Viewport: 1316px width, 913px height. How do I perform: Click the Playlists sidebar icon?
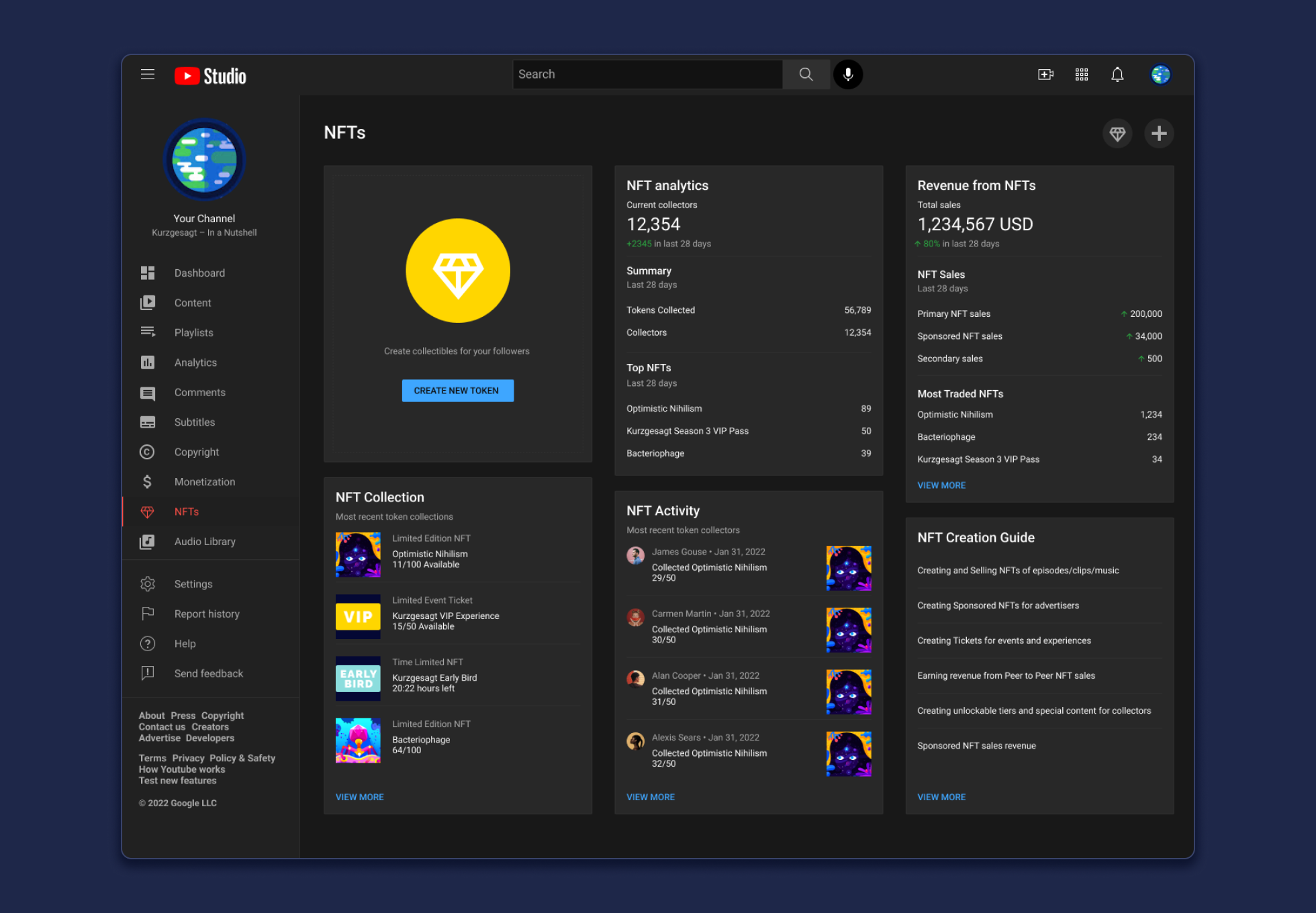pos(148,332)
